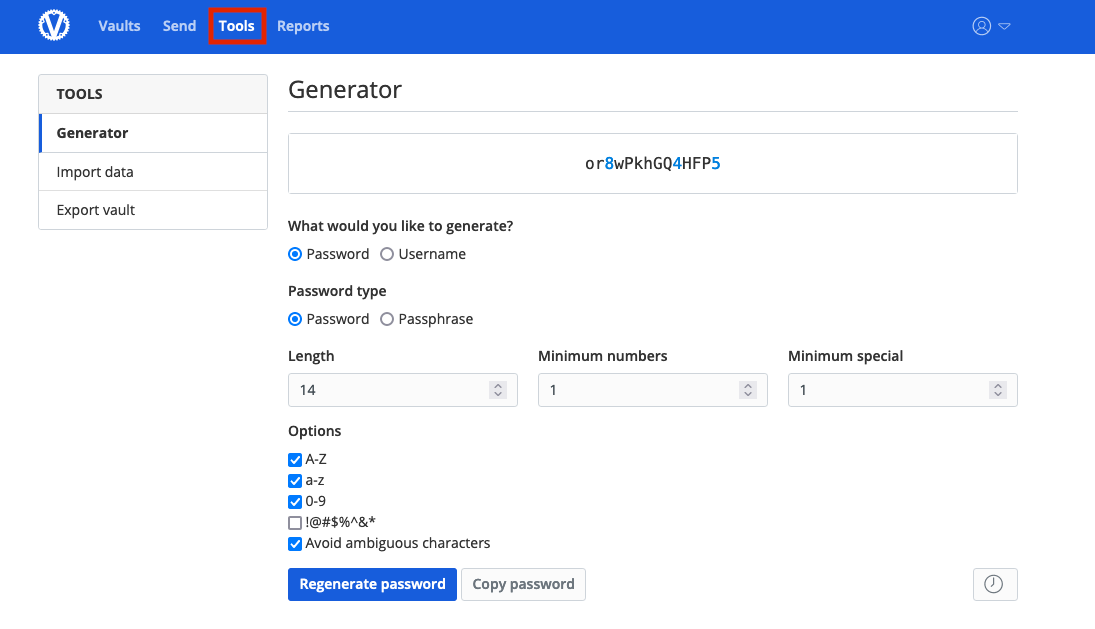
Task: Select Generator in Tools sidebar
Action: point(92,133)
